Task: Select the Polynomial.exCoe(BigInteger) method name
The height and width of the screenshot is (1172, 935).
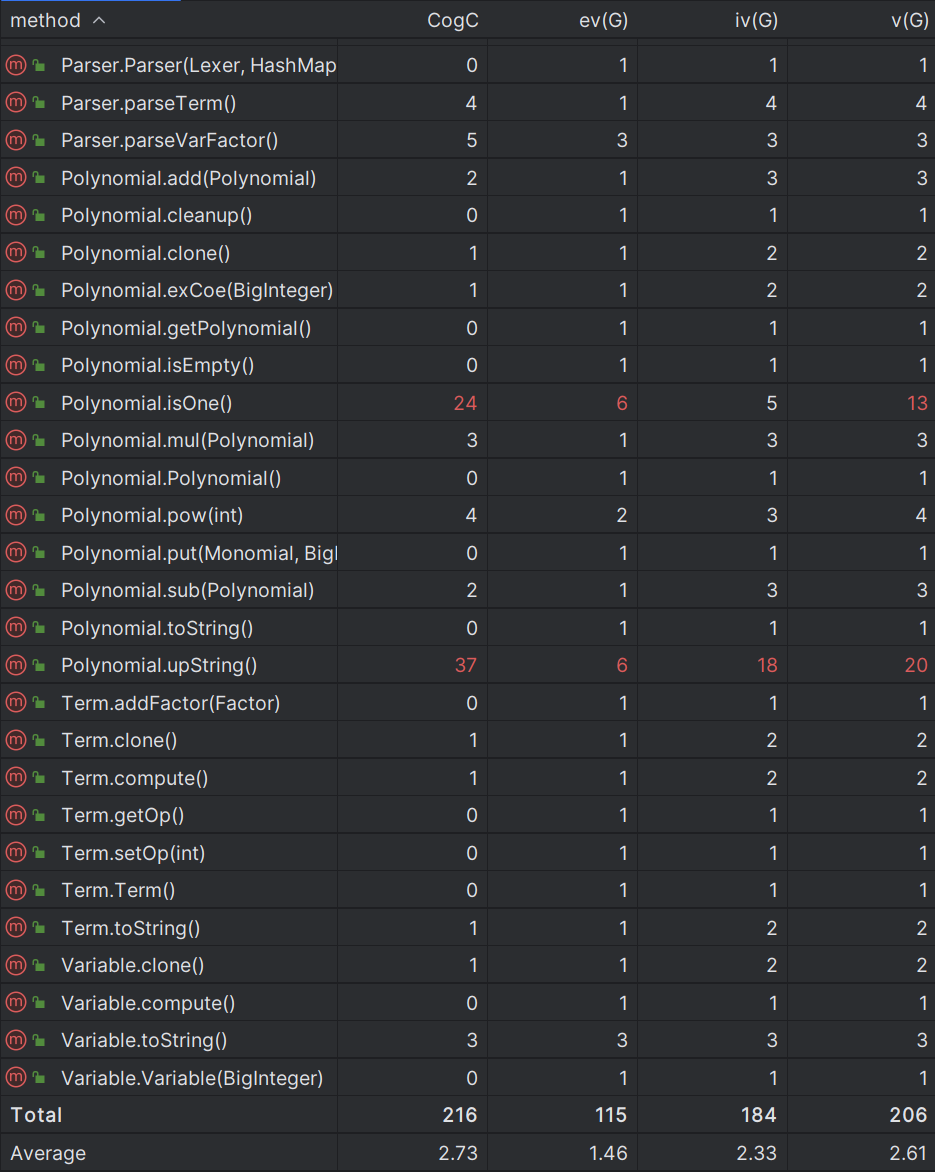Action: click(x=197, y=291)
